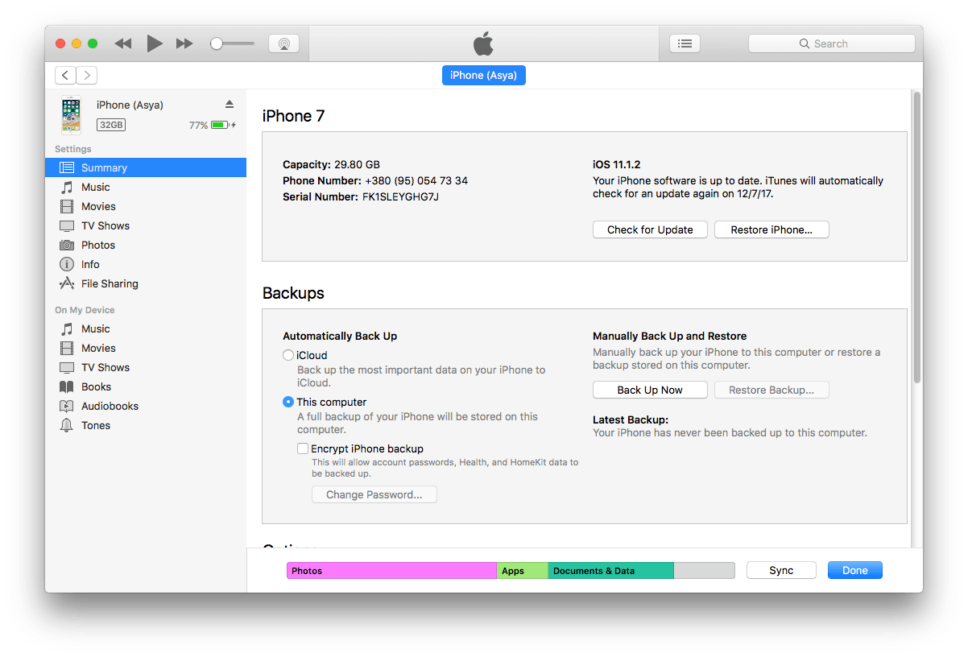Click the Back Up Now button

pyautogui.click(x=649, y=390)
